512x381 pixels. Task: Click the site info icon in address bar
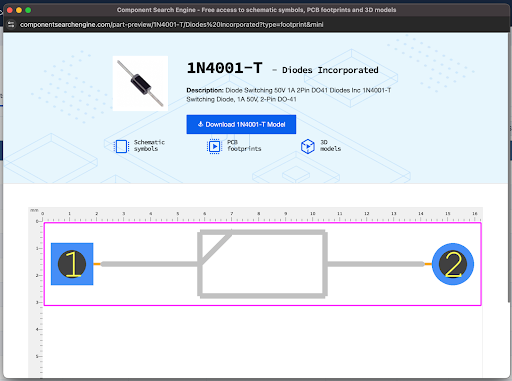[x=11, y=24]
